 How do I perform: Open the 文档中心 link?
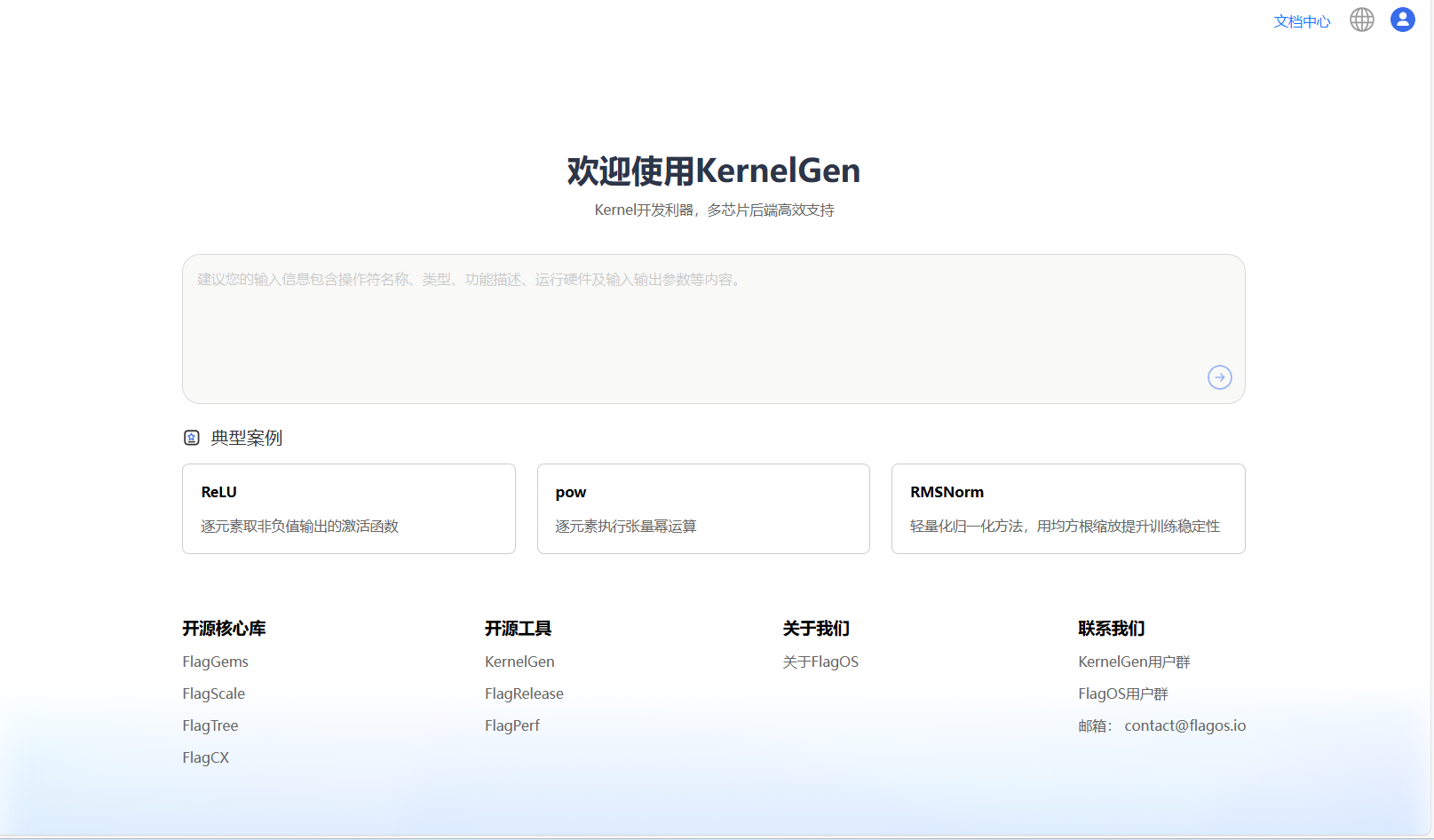(1302, 21)
